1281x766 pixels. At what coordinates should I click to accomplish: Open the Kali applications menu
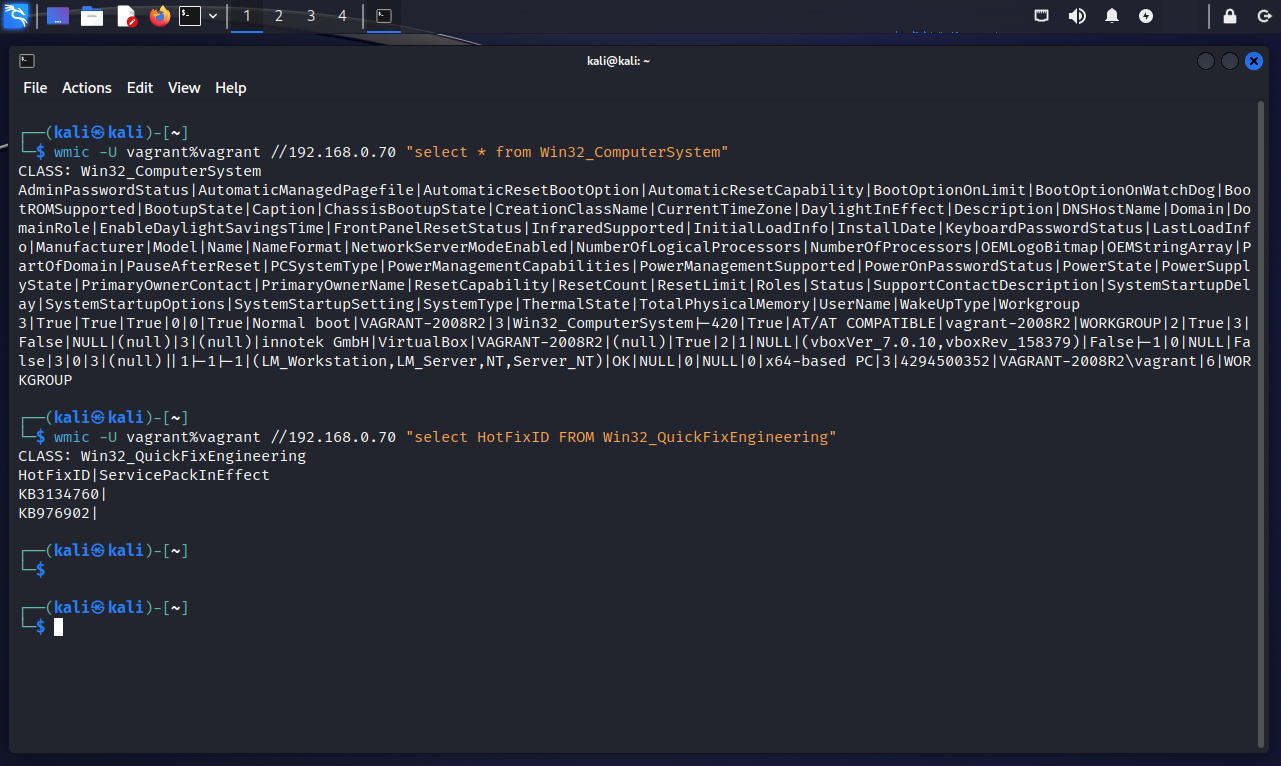pos(16,16)
